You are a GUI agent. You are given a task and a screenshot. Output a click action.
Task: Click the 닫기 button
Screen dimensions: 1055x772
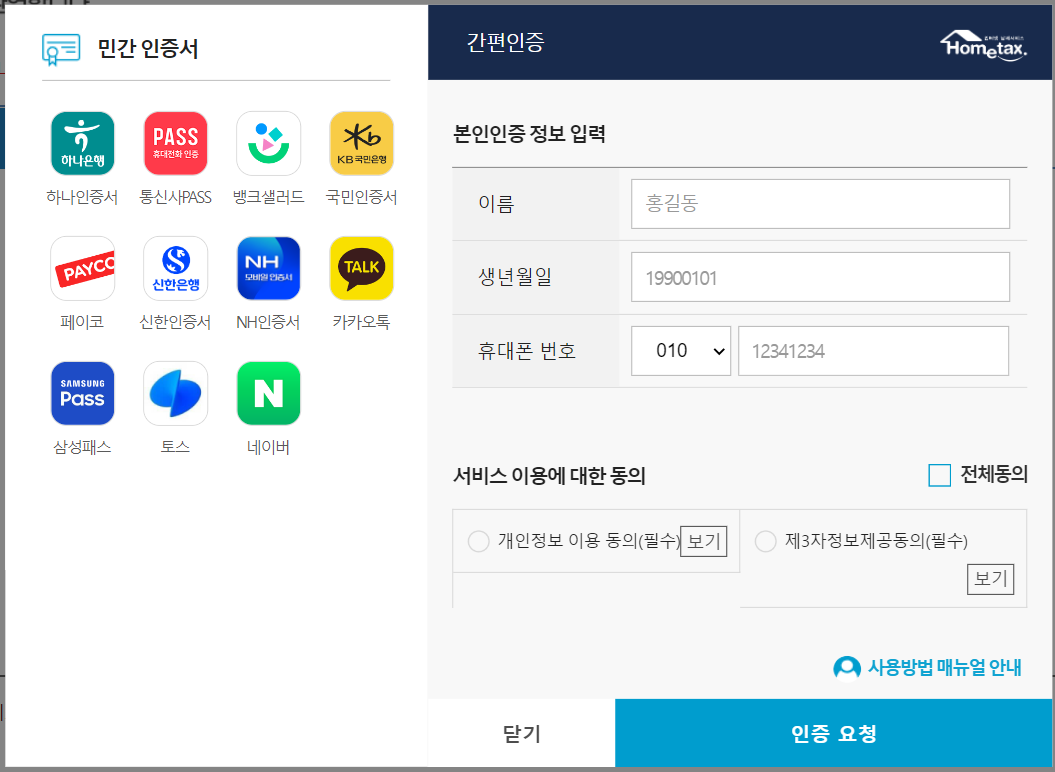point(521,733)
